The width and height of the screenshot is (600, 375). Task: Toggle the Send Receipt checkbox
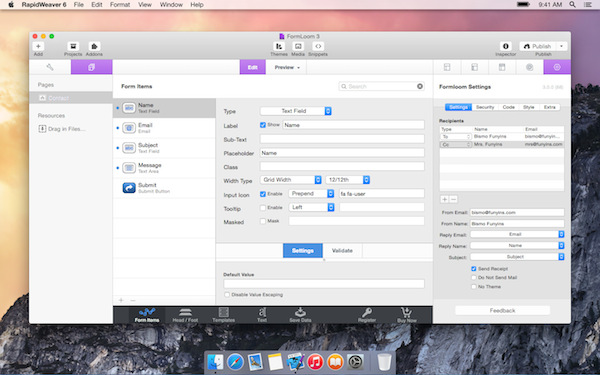point(474,269)
